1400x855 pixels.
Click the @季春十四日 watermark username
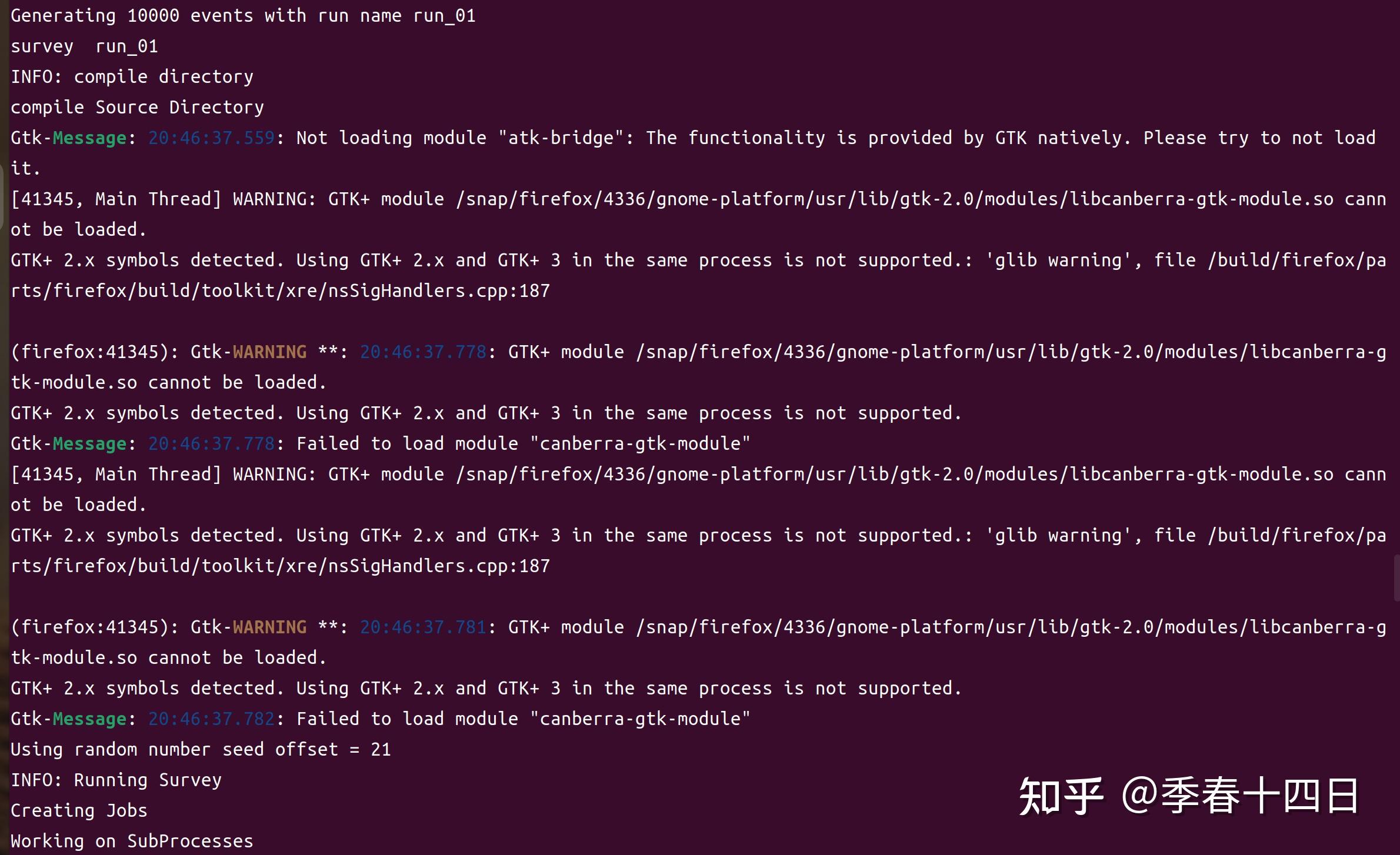click(1241, 796)
